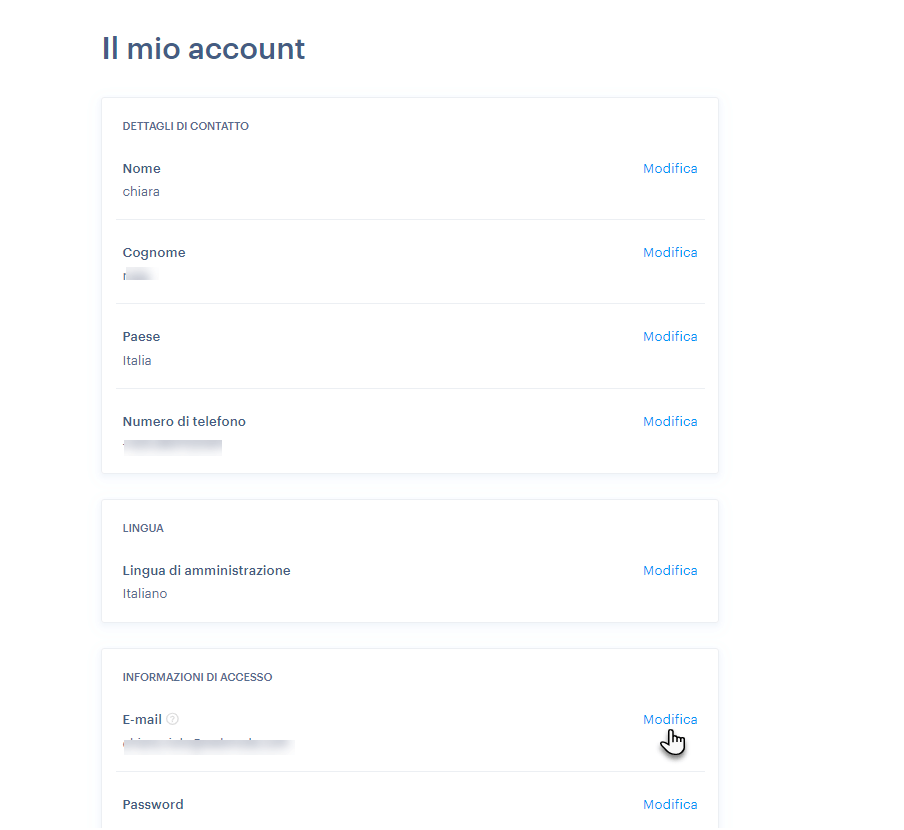Click the 'Il mio account' page title

203,48
